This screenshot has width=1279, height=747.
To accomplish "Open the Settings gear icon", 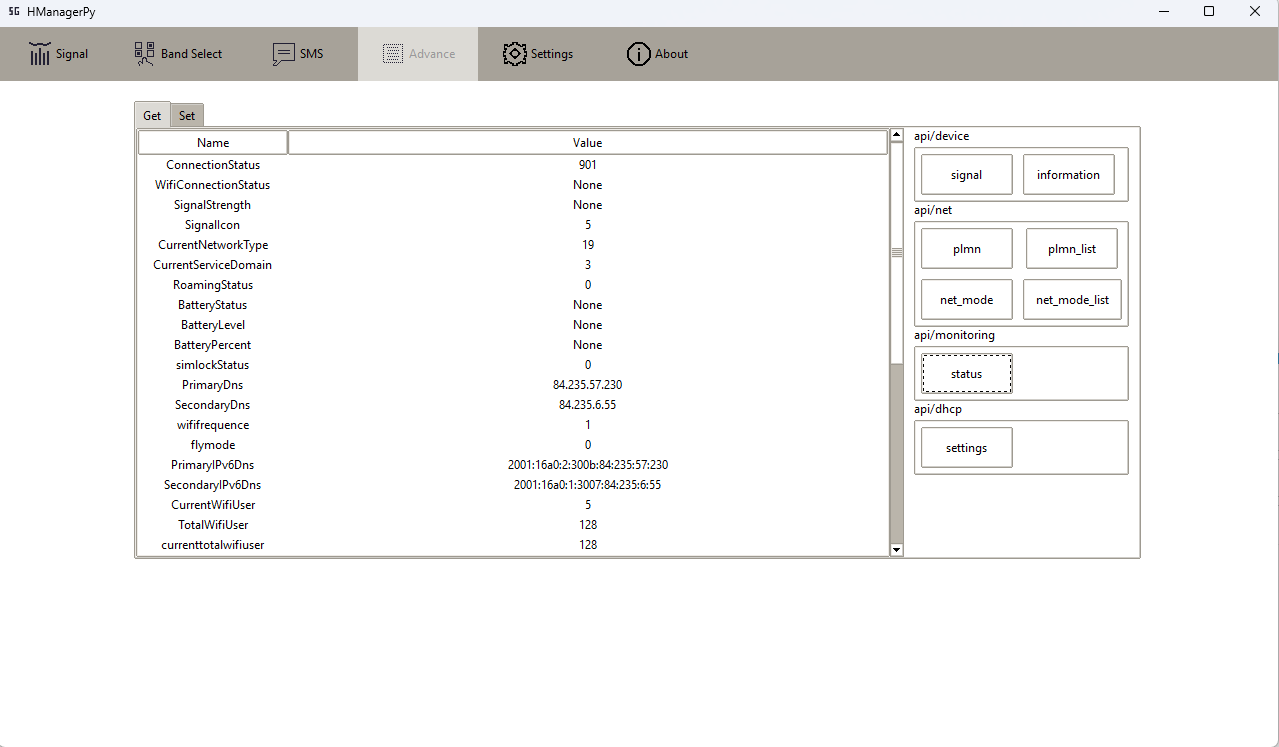I will (515, 54).
